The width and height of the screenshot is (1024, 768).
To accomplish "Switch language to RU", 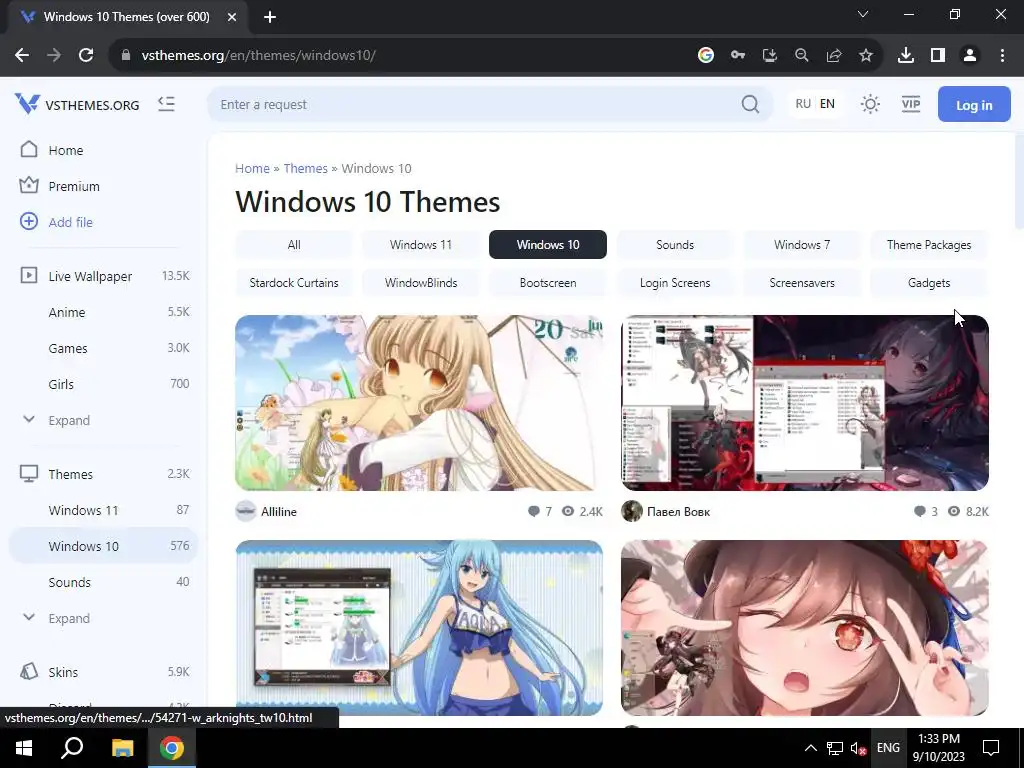I will point(803,104).
